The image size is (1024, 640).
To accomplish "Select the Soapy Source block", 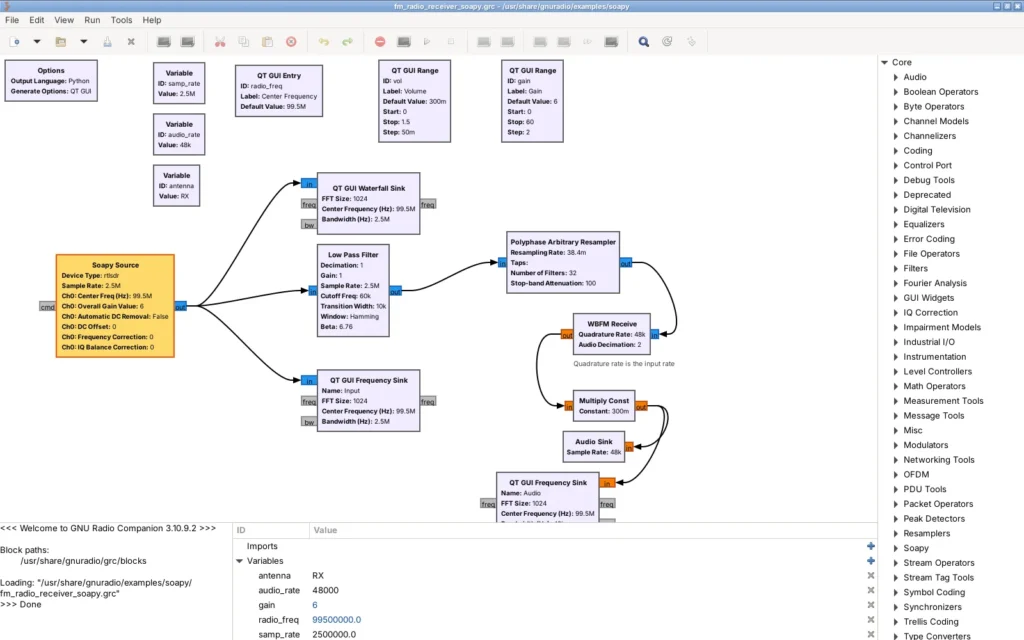I will tap(115, 306).
